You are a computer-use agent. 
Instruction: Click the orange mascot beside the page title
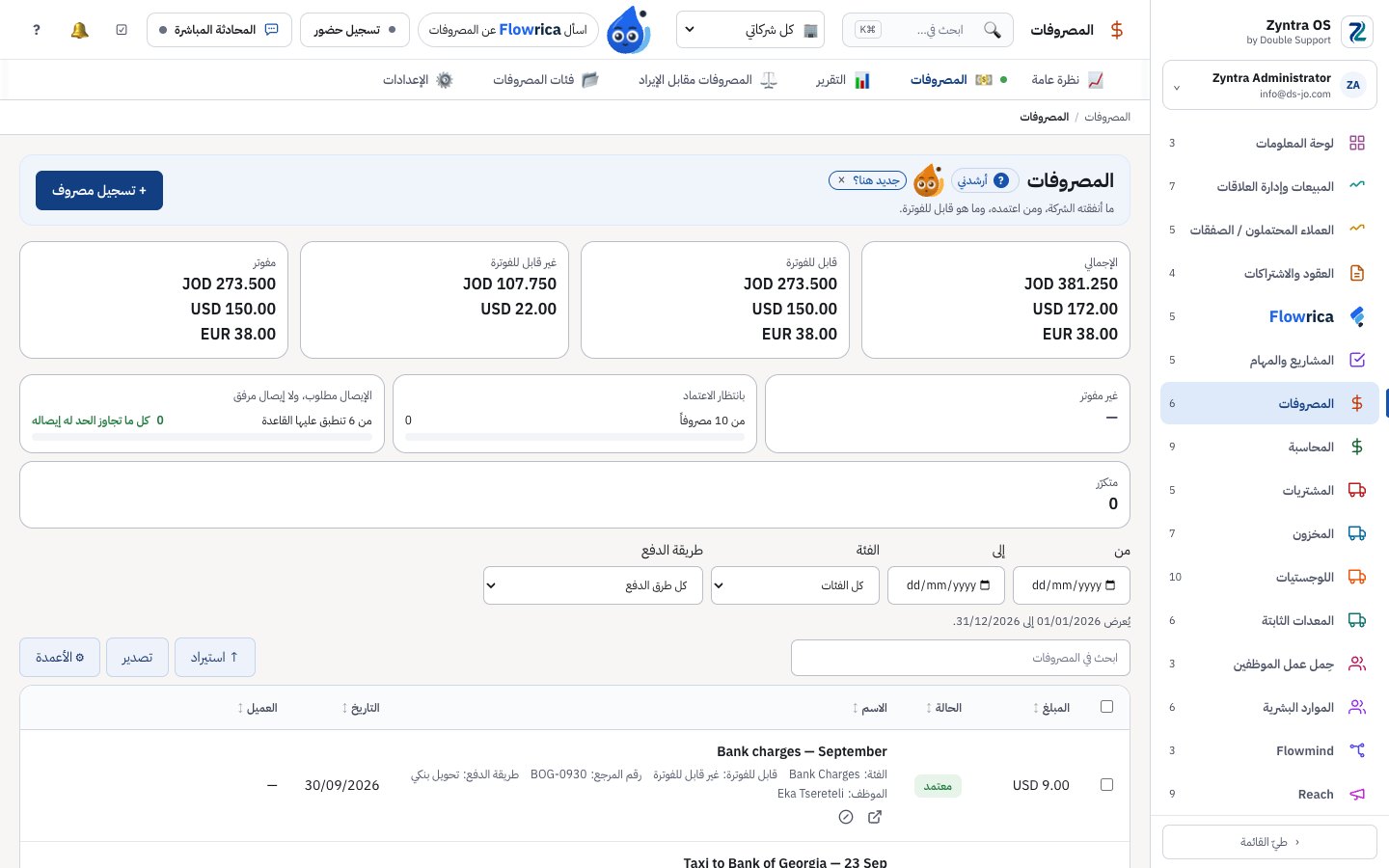tap(928, 180)
